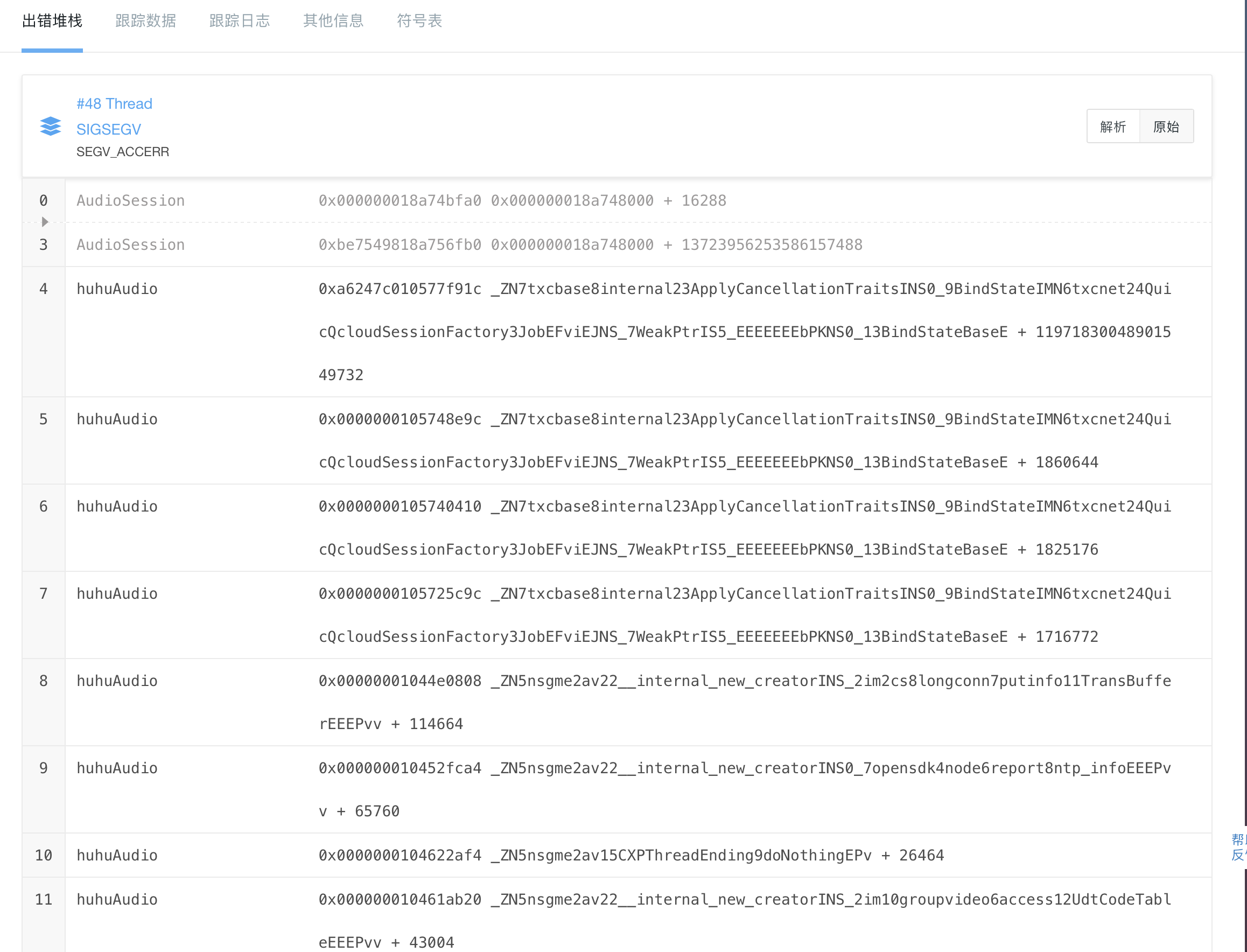Viewport: 1247px width, 952px height.
Task: Select stack frame 3 AudioSession row
Action: (130, 245)
